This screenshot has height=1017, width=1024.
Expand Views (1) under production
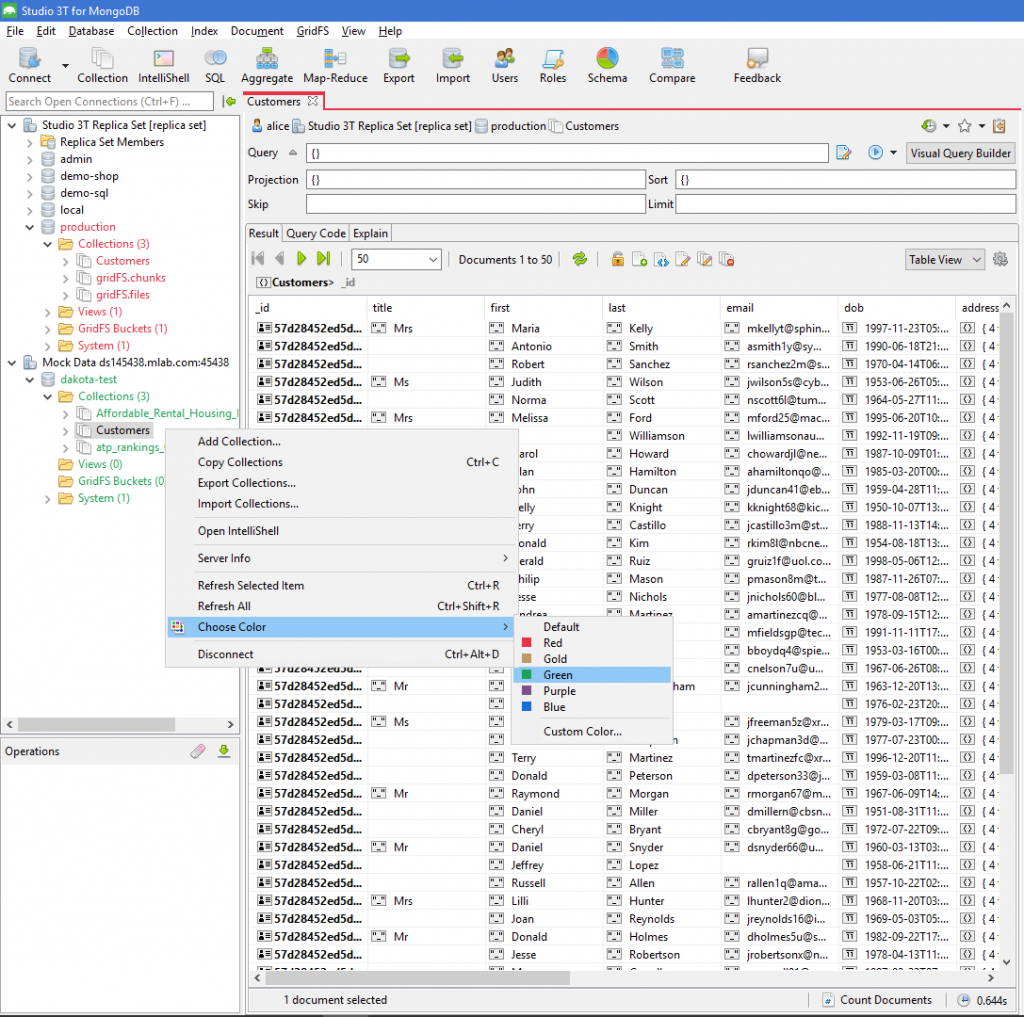(47, 312)
